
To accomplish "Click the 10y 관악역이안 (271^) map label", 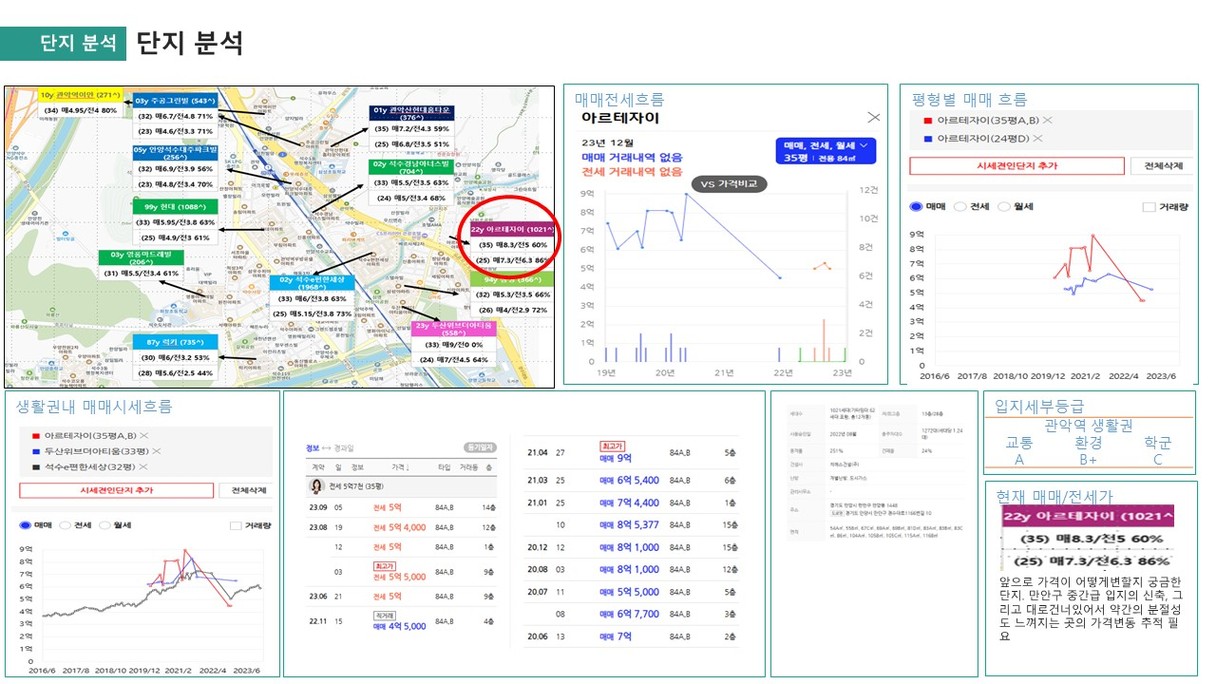I will [x=78, y=94].
